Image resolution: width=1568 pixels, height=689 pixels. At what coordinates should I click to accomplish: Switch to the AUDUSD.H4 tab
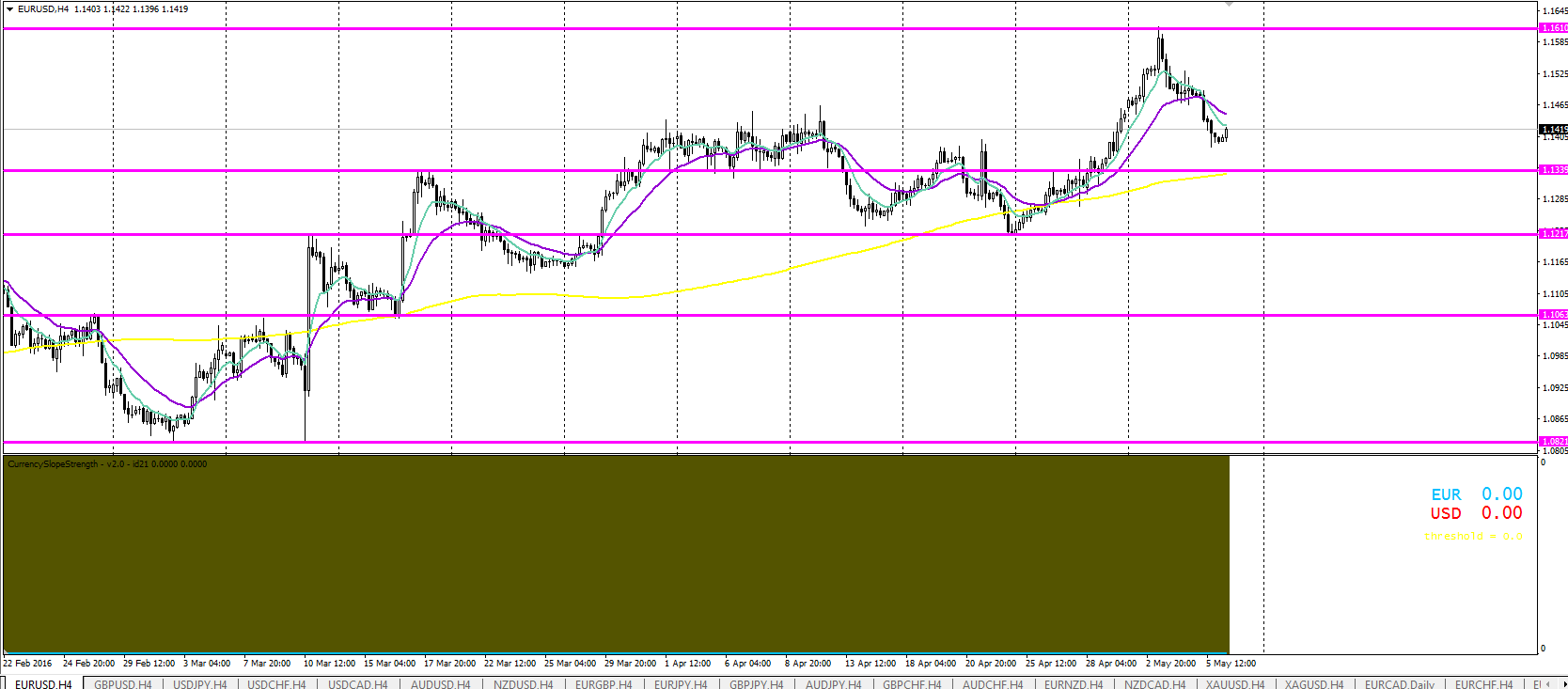(440, 684)
